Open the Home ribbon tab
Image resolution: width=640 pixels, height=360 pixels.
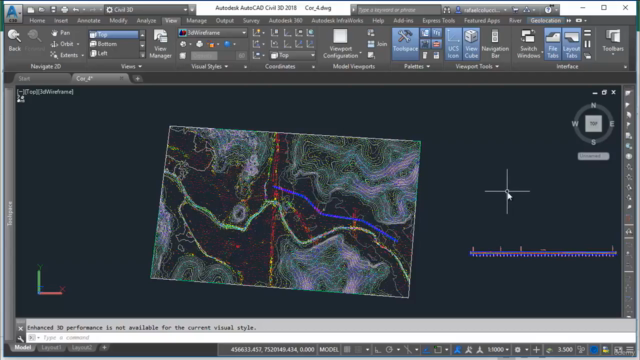point(37,20)
